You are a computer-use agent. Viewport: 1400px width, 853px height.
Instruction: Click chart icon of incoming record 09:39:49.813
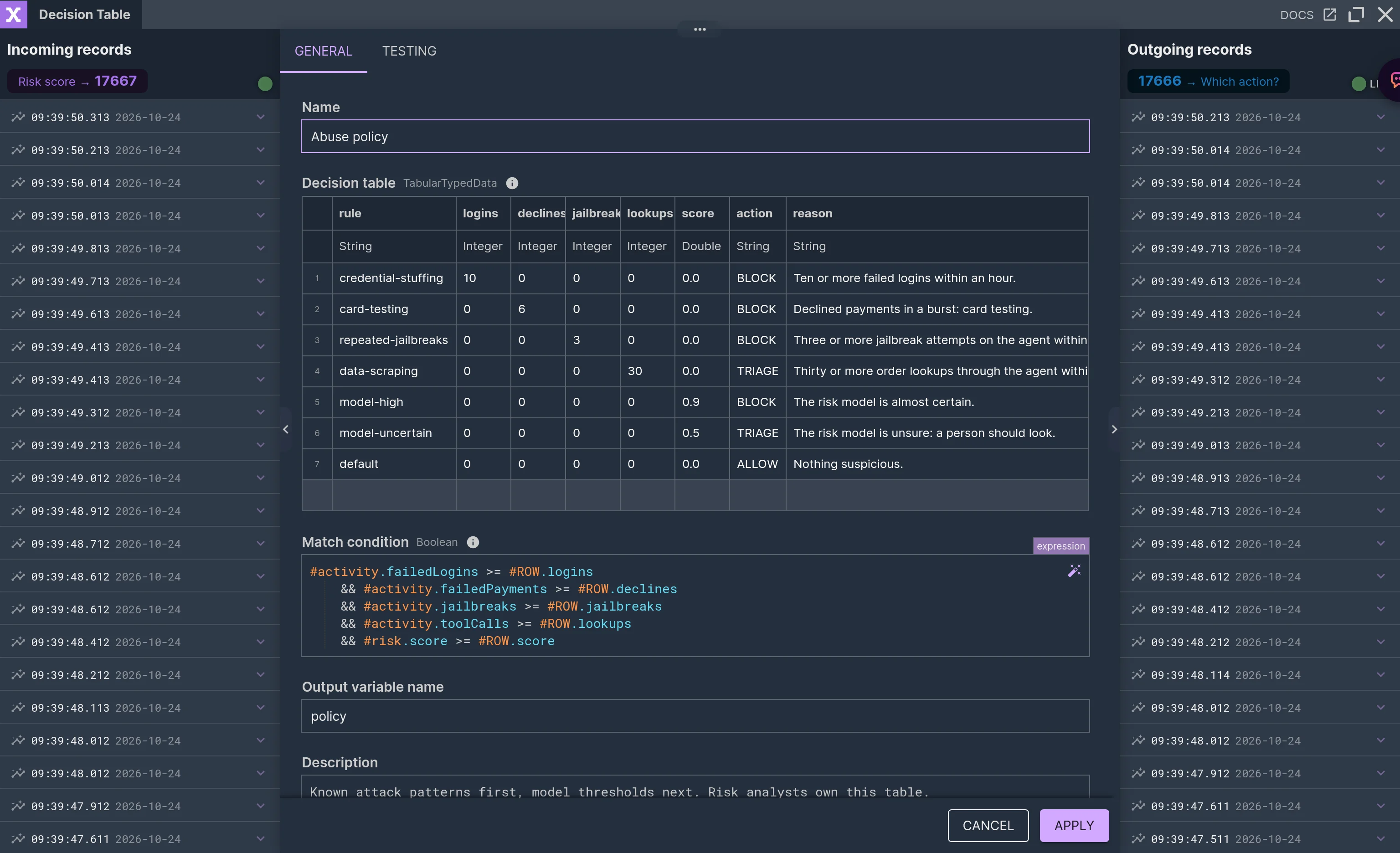(18, 248)
